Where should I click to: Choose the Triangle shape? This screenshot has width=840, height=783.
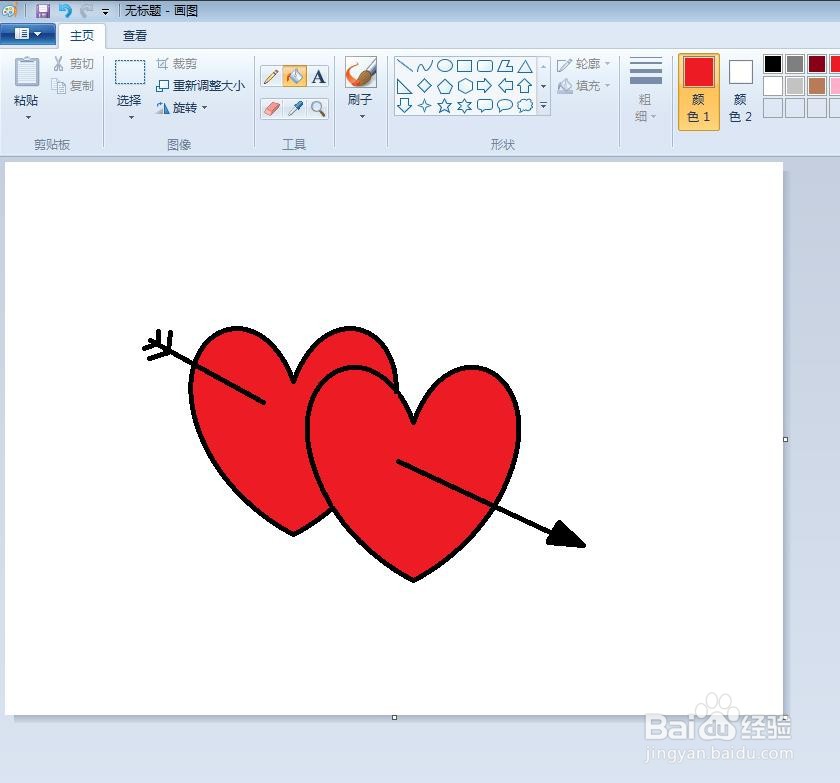(x=525, y=66)
